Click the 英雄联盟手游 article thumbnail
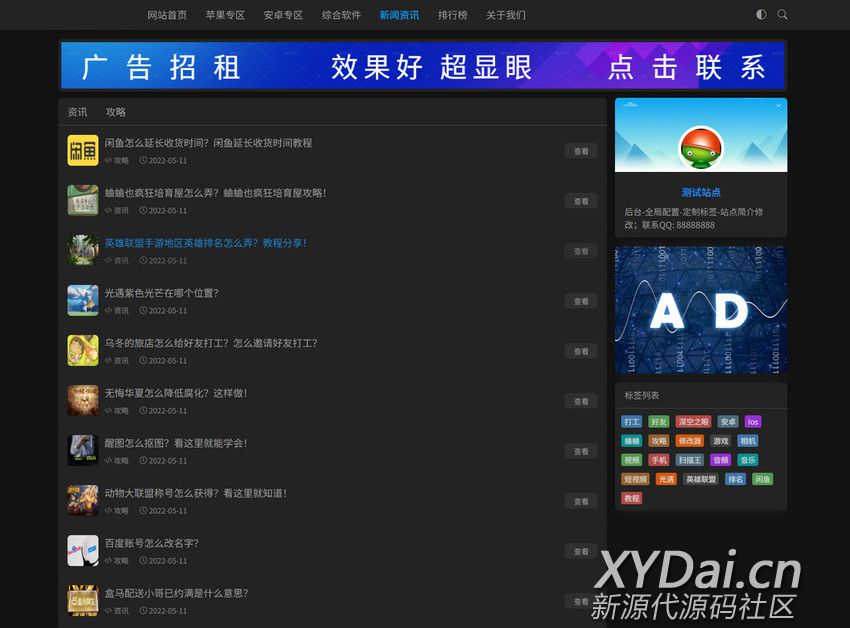The width and height of the screenshot is (850, 628). [82, 251]
